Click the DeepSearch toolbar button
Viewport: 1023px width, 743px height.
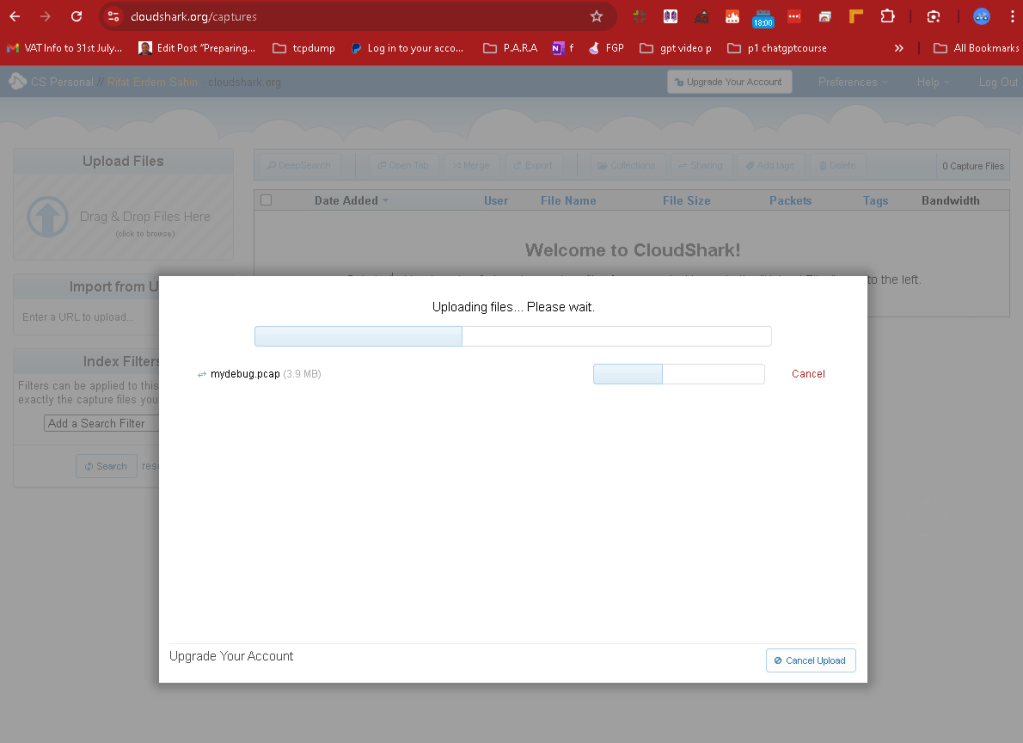299,166
